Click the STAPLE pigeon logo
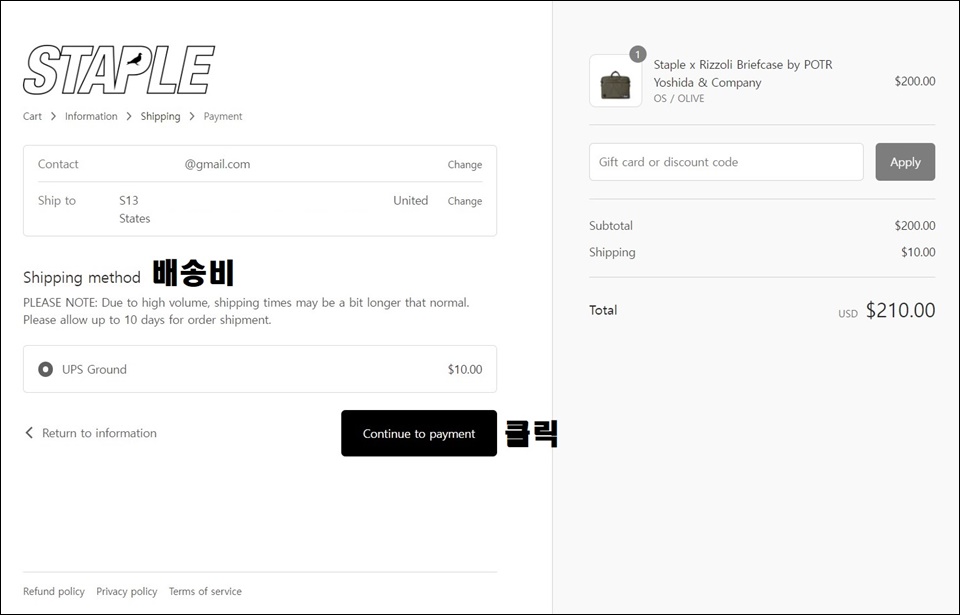Image resolution: width=960 pixels, height=615 pixels. [x=119, y=70]
